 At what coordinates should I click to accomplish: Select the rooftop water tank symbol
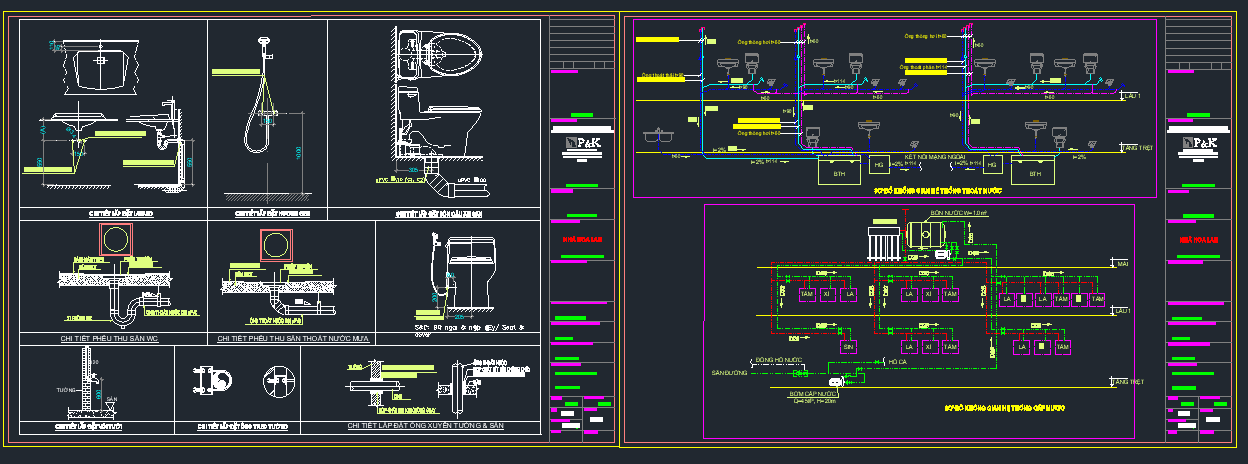(x=923, y=234)
